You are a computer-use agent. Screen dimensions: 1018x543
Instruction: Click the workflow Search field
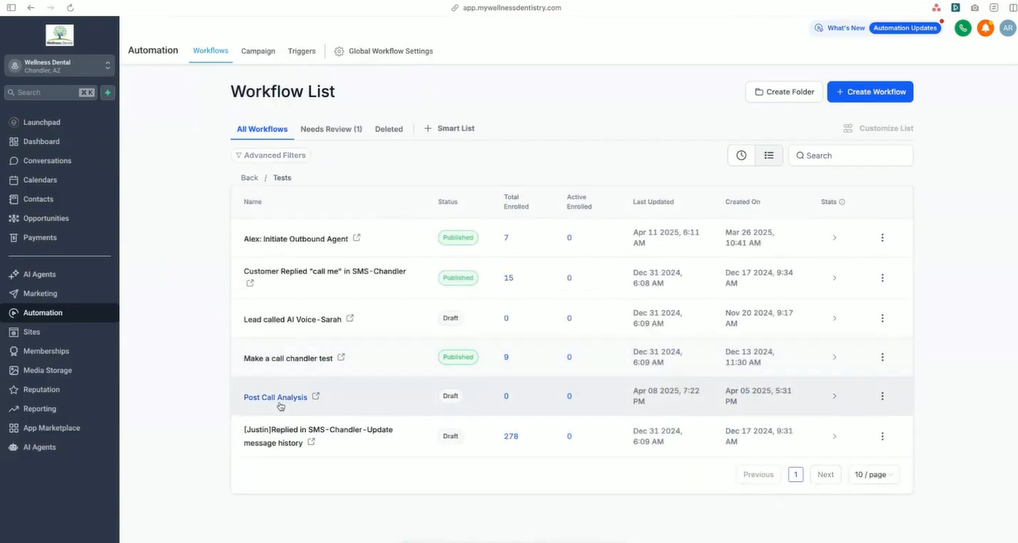tap(856, 155)
